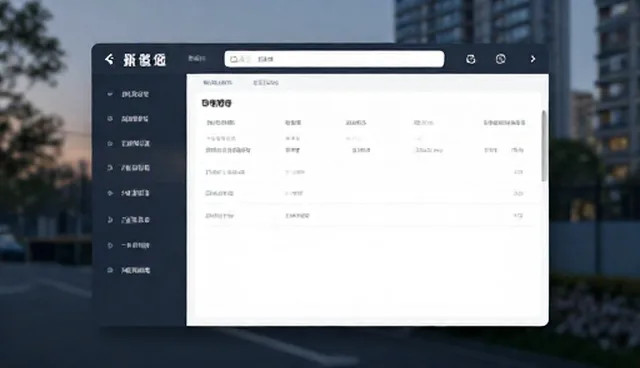This screenshot has width=640, height=368.
Task: Click the right chevron in the header bar
Action: coord(533,59)
